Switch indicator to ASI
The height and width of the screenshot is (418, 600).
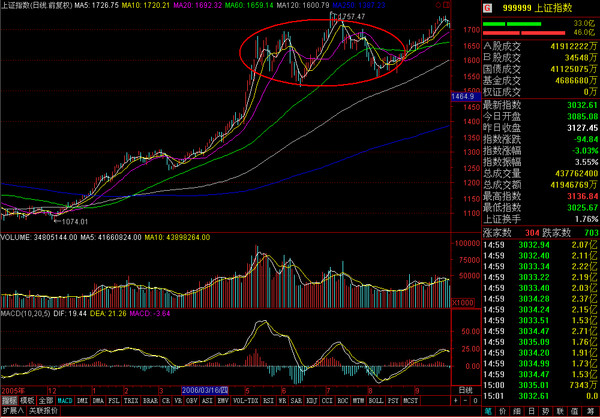207,401
